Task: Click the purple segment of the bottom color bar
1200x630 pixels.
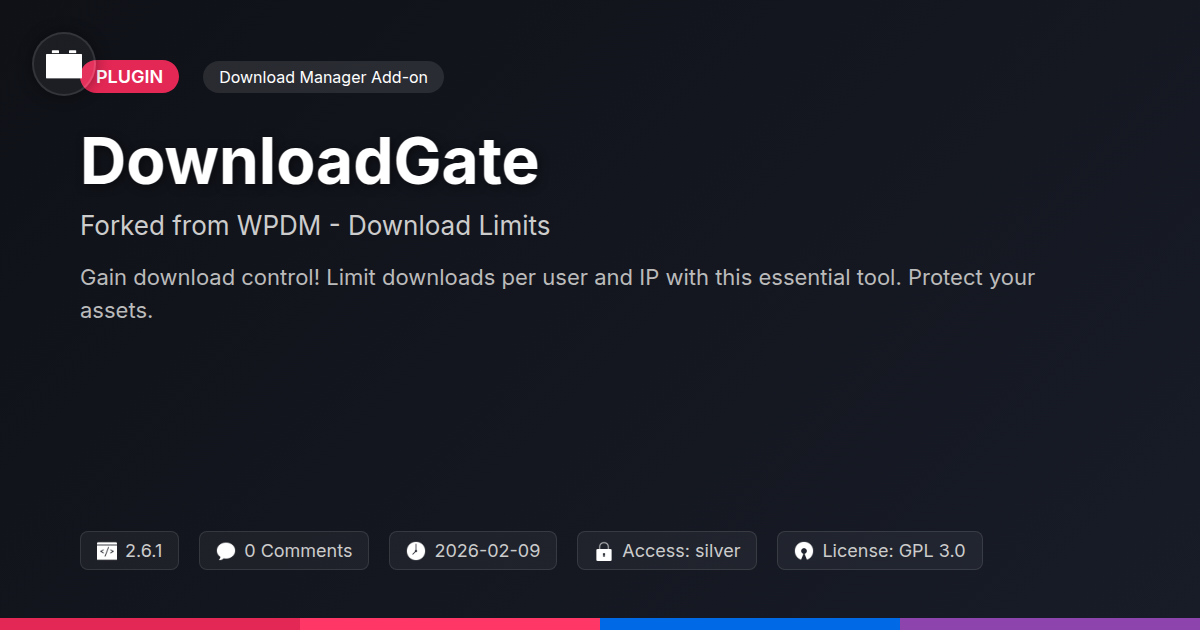Action: 1050,624
